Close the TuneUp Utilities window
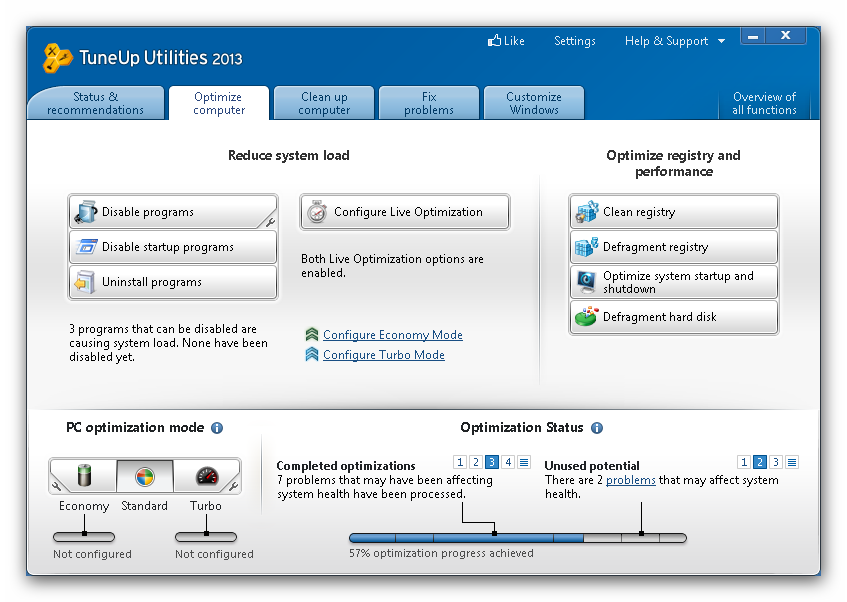This screenshot has width=847, height=602. (x=786, y=36)
